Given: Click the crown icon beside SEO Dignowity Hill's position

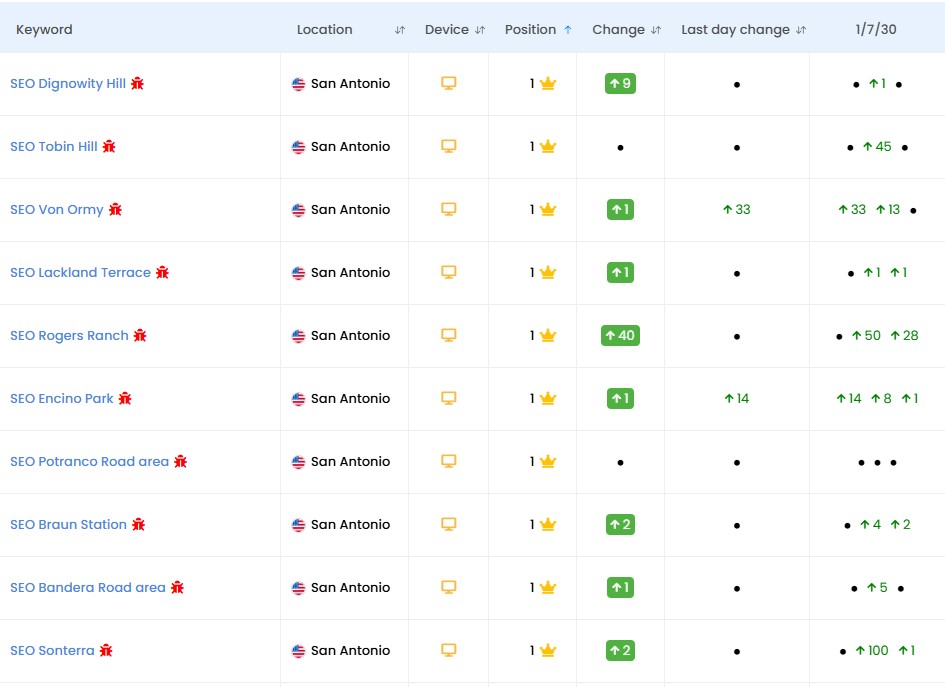Looking at the screenshot, I should pos(546,84).
